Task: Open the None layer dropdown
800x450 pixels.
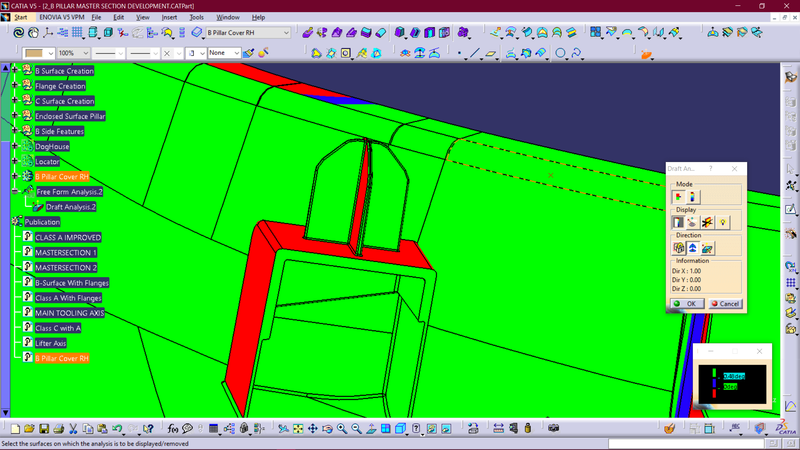Action: tap(236, 53)
